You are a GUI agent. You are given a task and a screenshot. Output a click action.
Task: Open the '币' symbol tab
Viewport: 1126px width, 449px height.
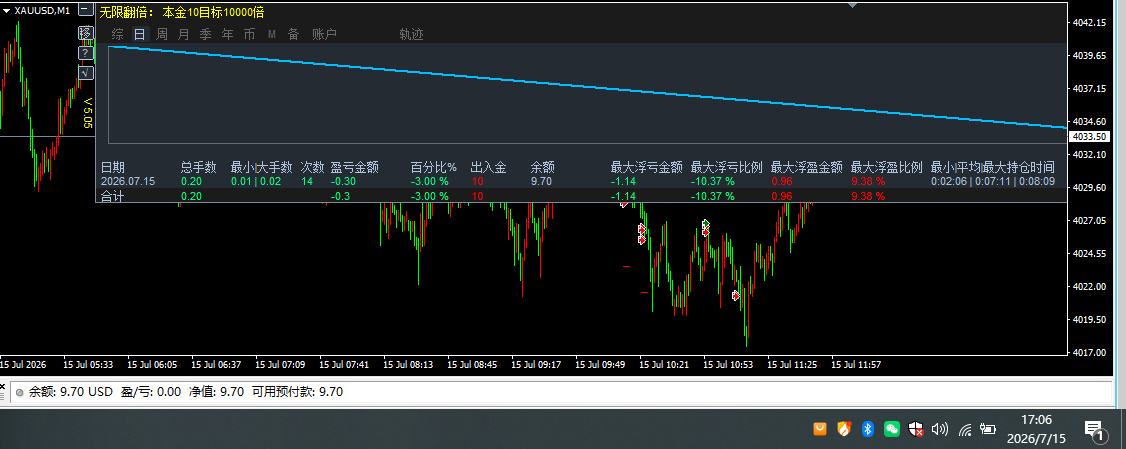[x=249, y=34]
